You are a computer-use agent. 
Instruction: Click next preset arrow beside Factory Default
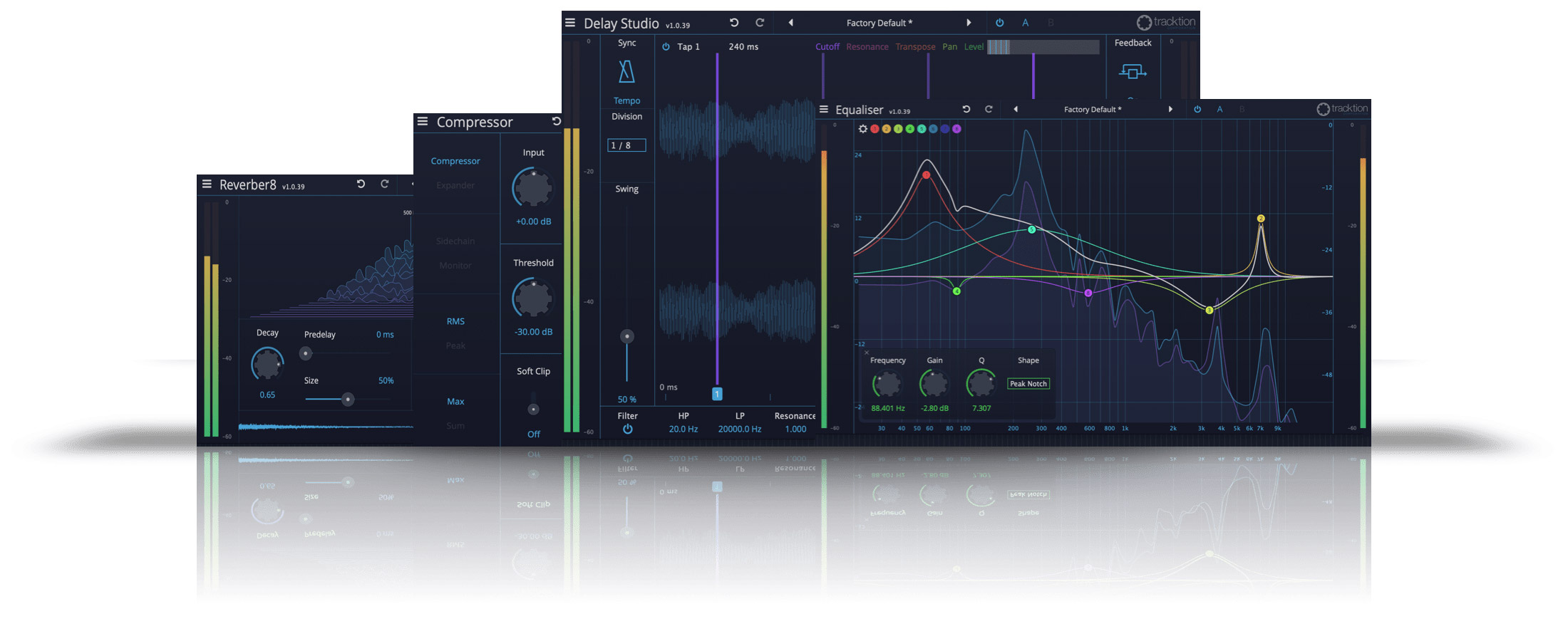[x=969, y=22]
